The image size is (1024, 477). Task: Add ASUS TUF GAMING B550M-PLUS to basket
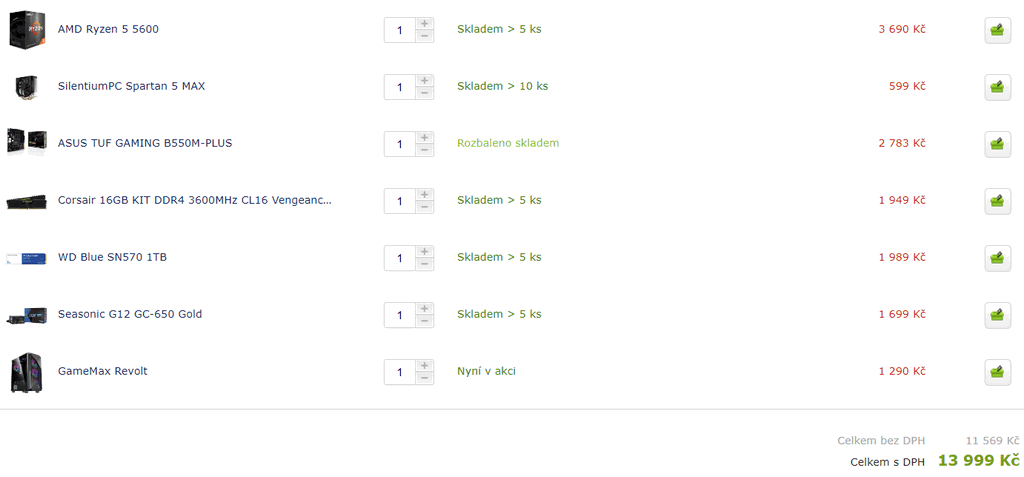click(x=997, y=144)
